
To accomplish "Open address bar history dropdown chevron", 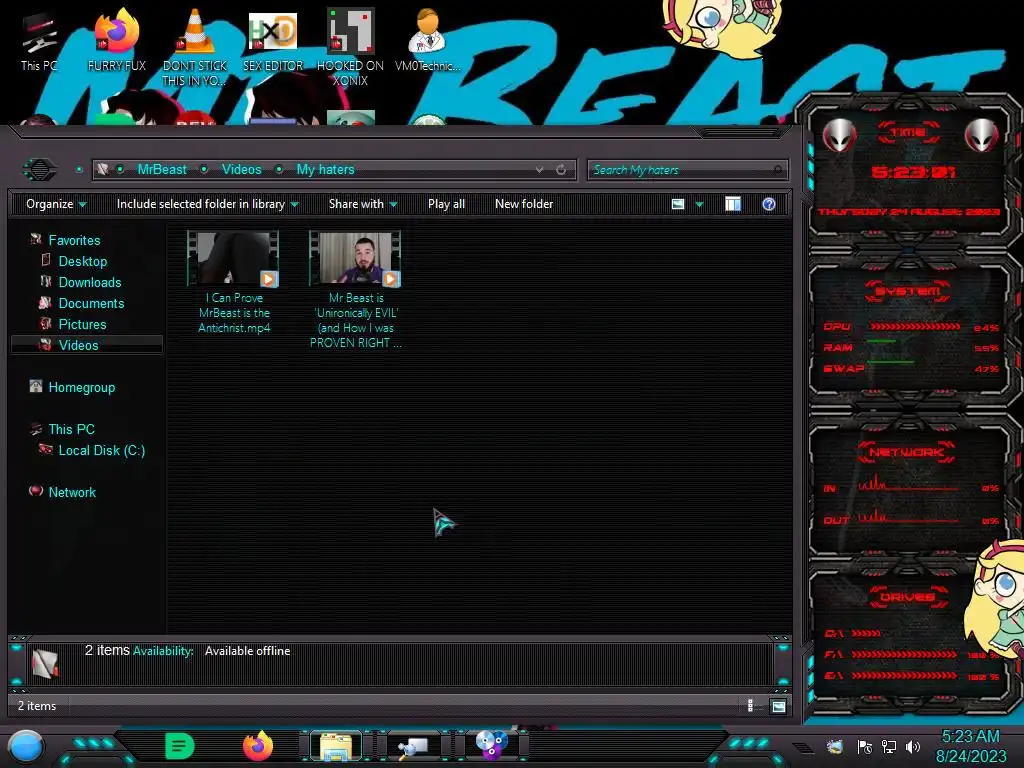I will 539,170.
